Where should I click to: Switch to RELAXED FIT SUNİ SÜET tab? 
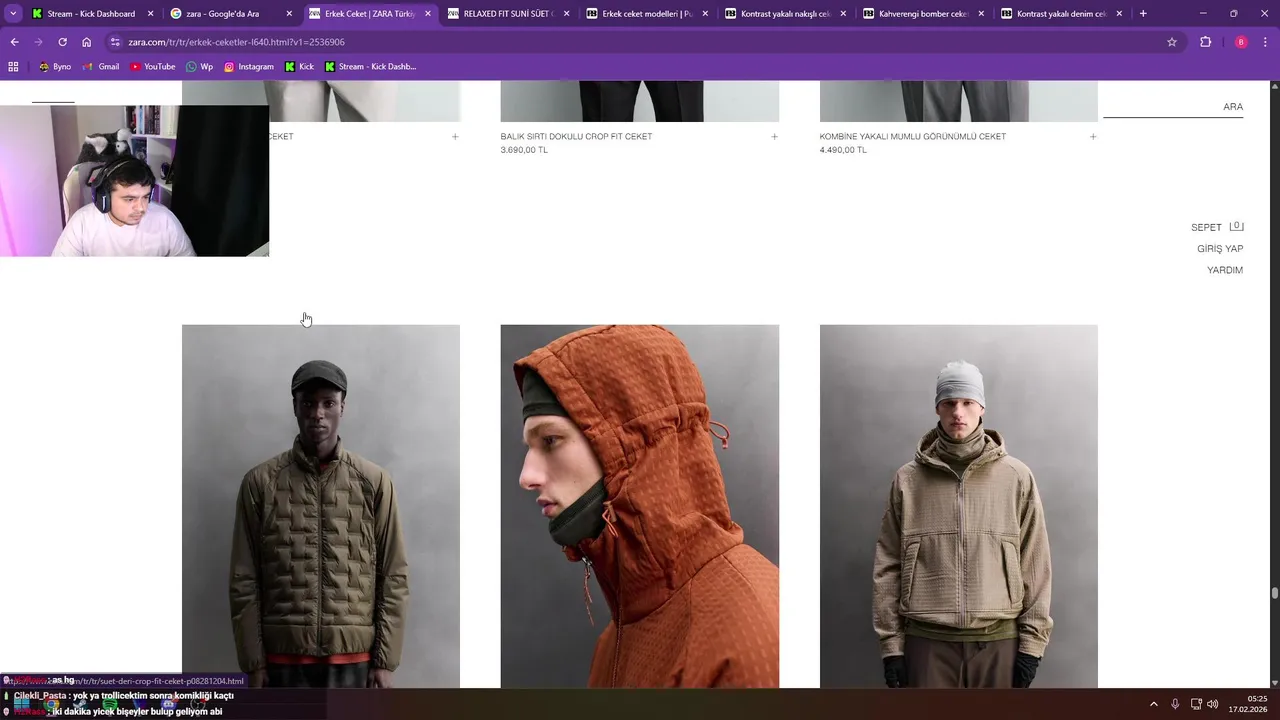[508, 14]
